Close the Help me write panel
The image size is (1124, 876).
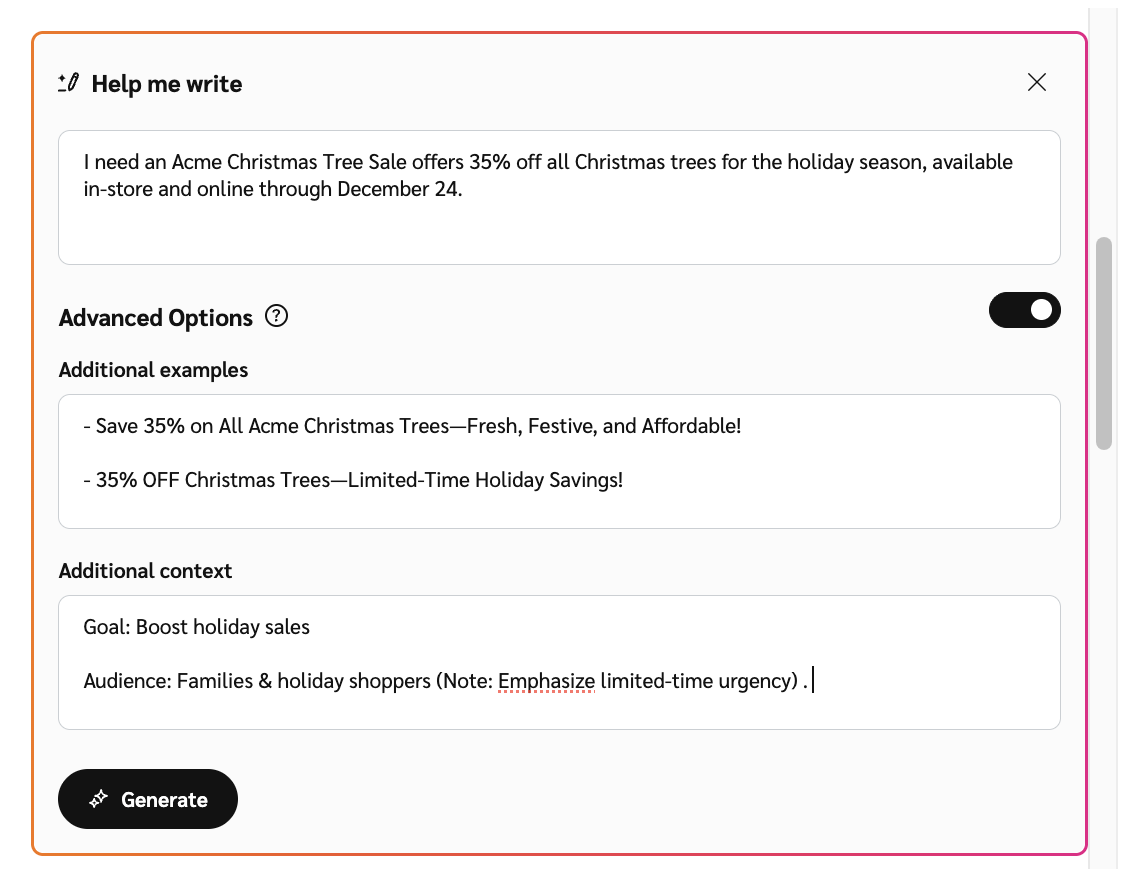[x=1037, y=83]
